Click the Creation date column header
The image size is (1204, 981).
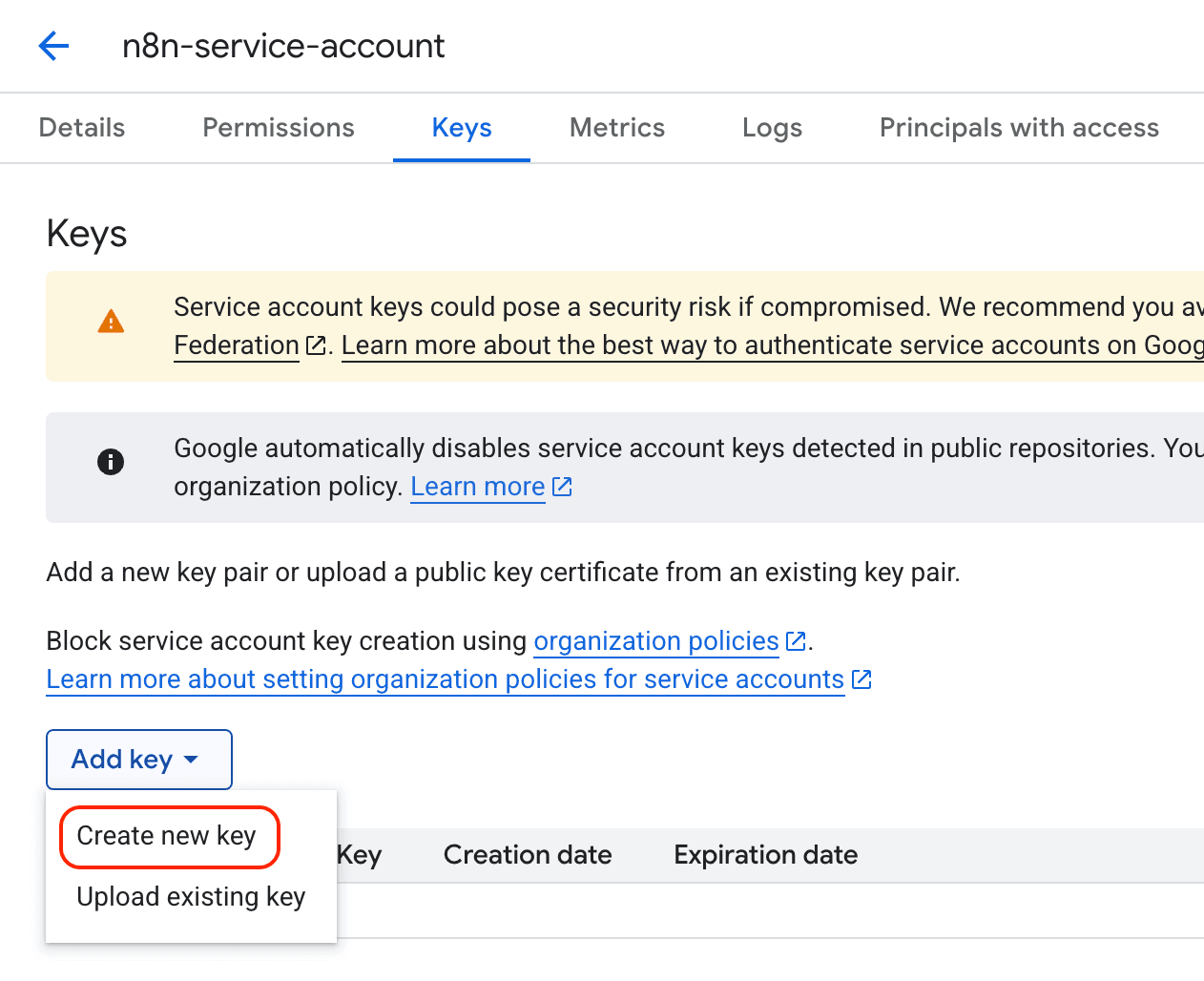pyautogui.click(x=527, y=854)
